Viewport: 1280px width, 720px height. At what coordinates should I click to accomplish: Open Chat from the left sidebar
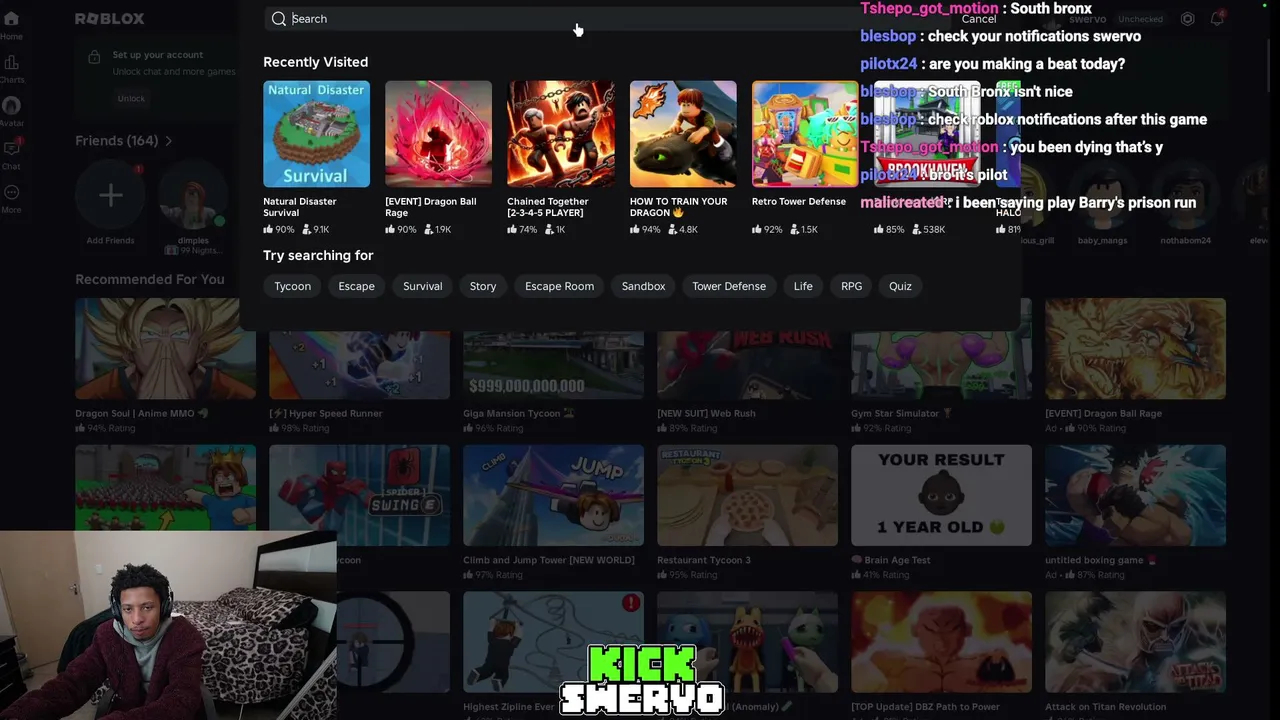11,155
